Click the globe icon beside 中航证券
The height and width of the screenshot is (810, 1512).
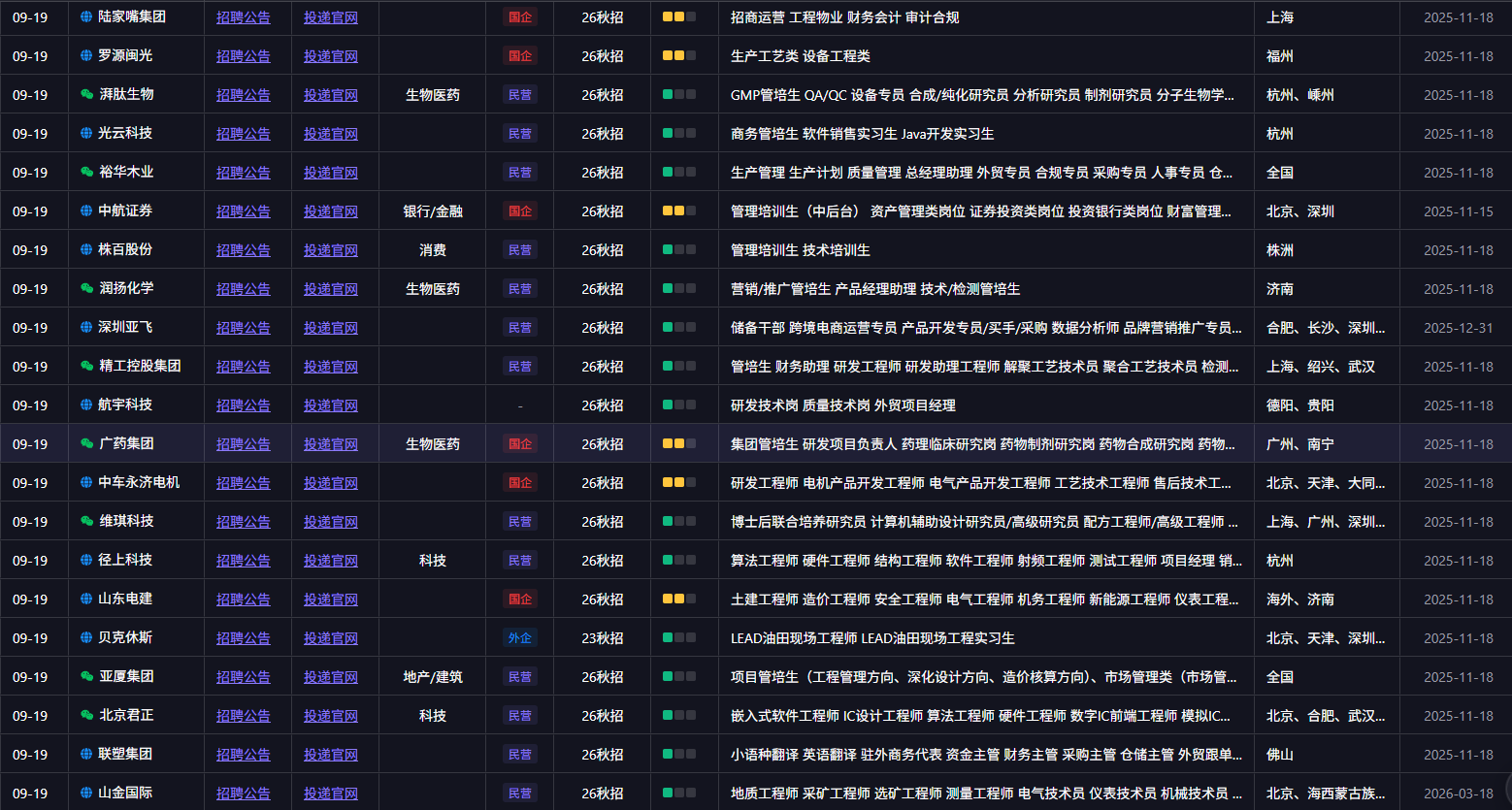86,211
